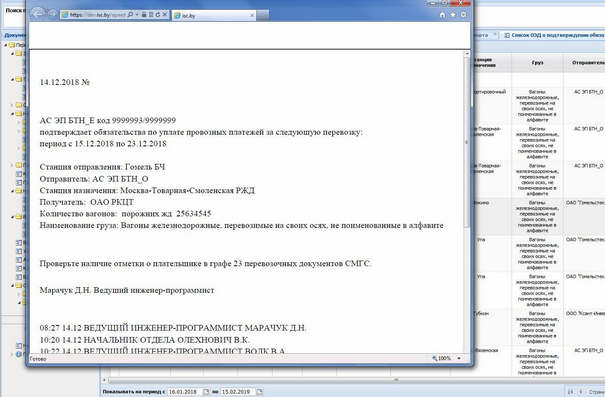Click 'период с 15.12.2018 по 23.12.2018' line
The image size is (605, 397).
[x=103, y=144]
